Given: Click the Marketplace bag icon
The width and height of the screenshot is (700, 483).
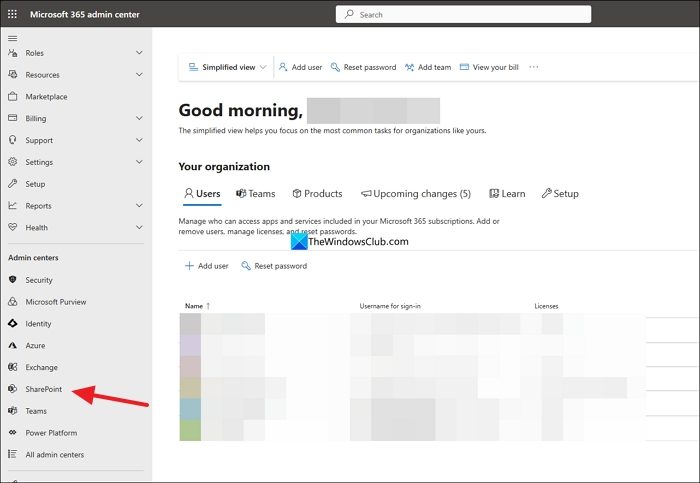Looking at the screenshot, I should (x=12, y=96).
